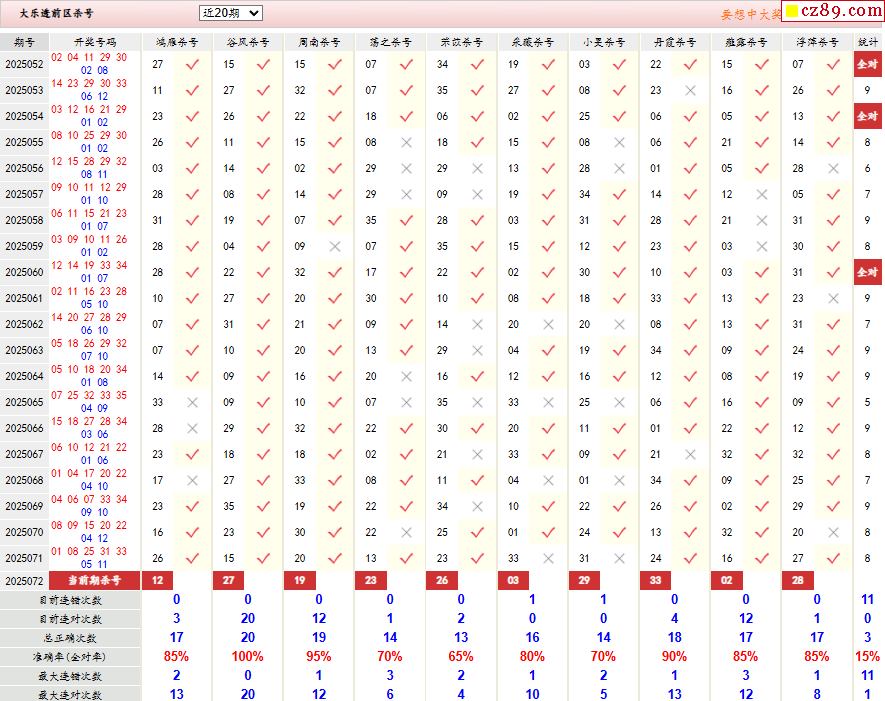The image size is (885, 701).
Task: Click the X beside 17 in row 2025068
Action: tap(193, 480)
